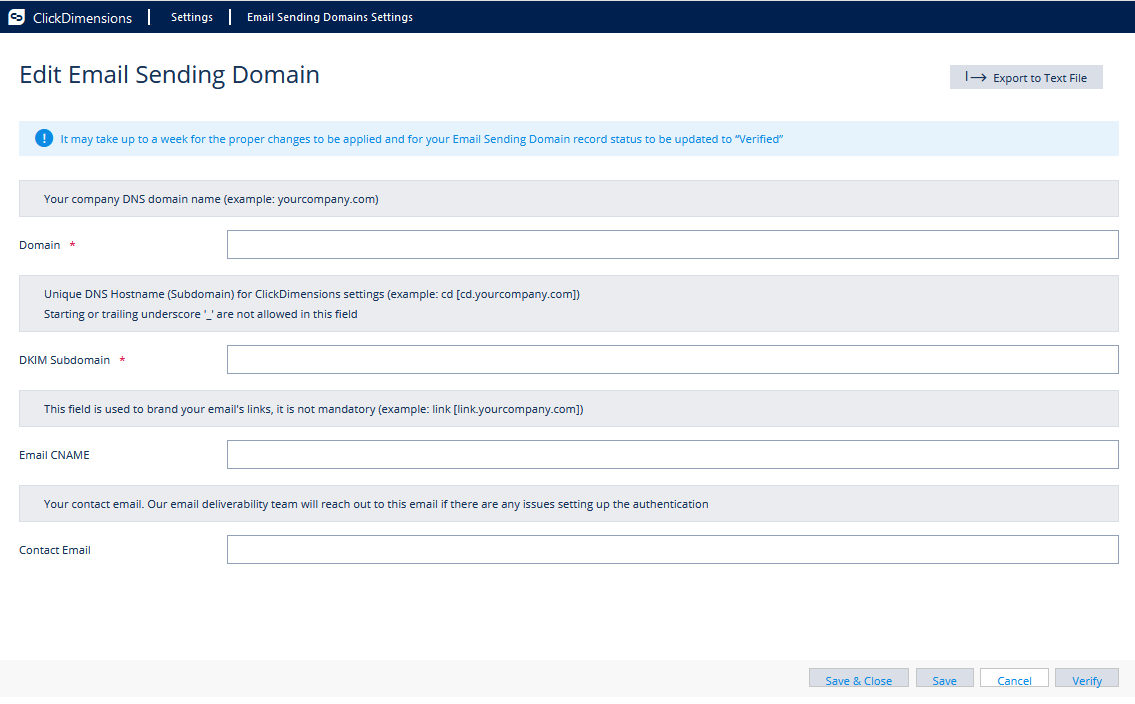The image size is (1135, 704).
Task: Click the 'Domain' field label
Action: coord(40,245)
